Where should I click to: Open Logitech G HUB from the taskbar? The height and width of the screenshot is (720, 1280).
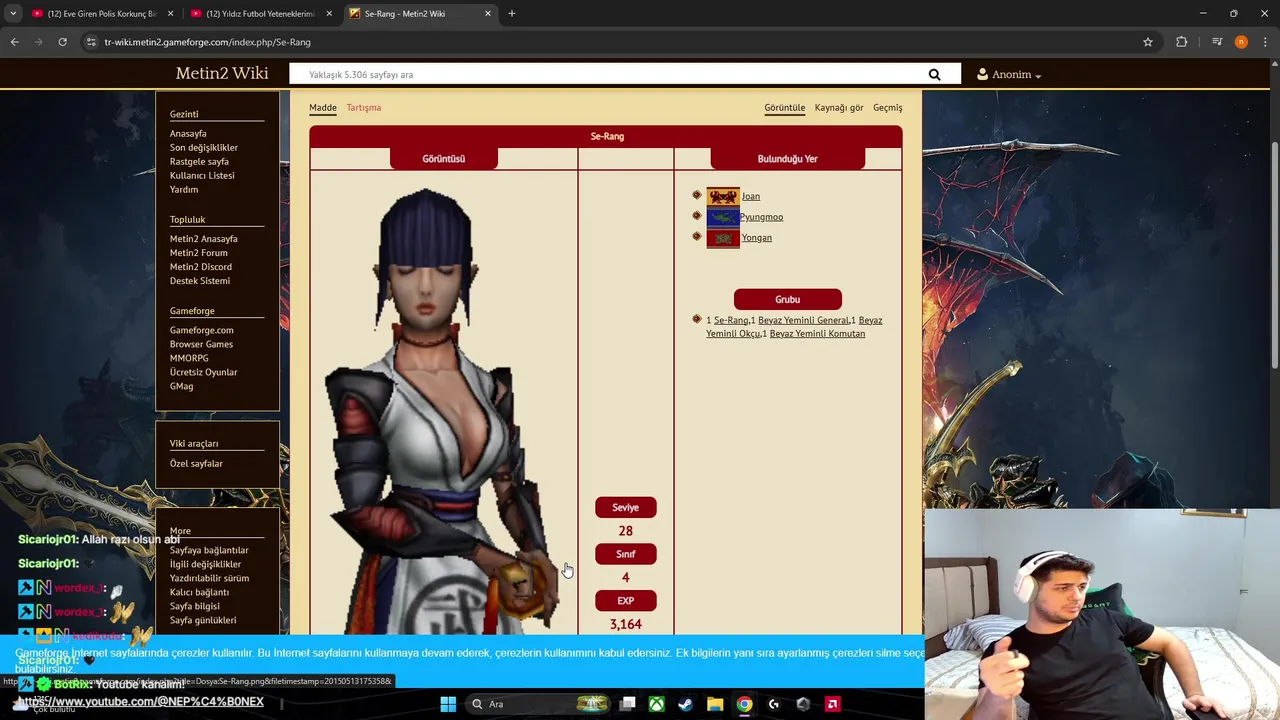(x=773, y=704)
